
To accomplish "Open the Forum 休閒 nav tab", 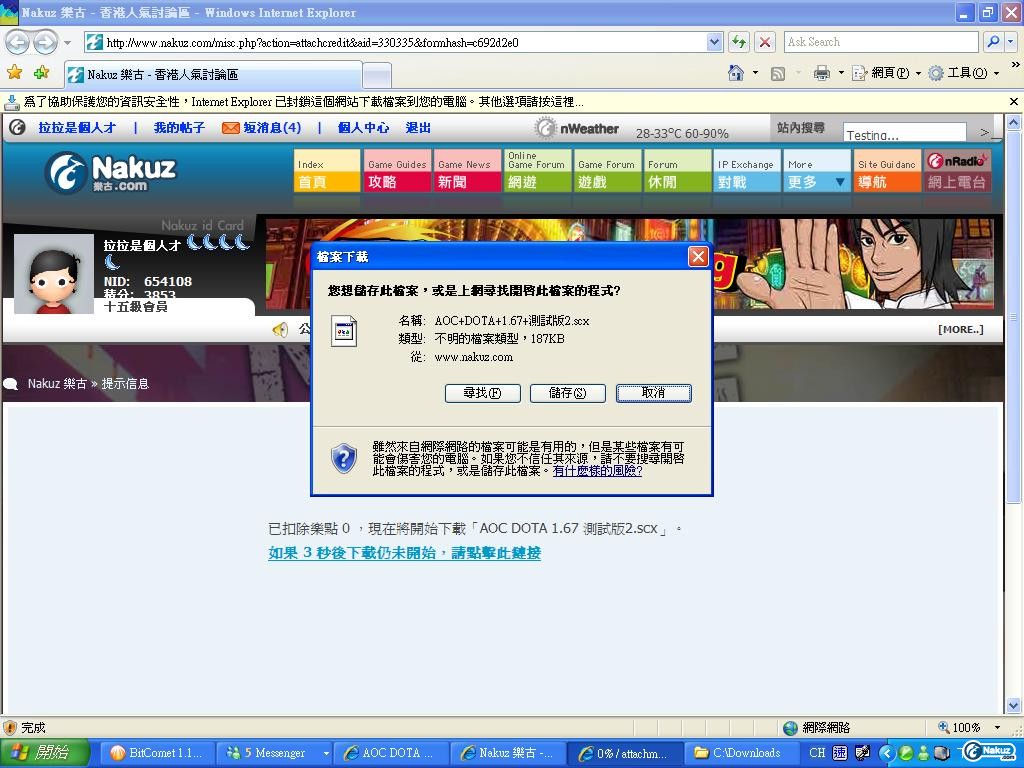I will (677, 171).
